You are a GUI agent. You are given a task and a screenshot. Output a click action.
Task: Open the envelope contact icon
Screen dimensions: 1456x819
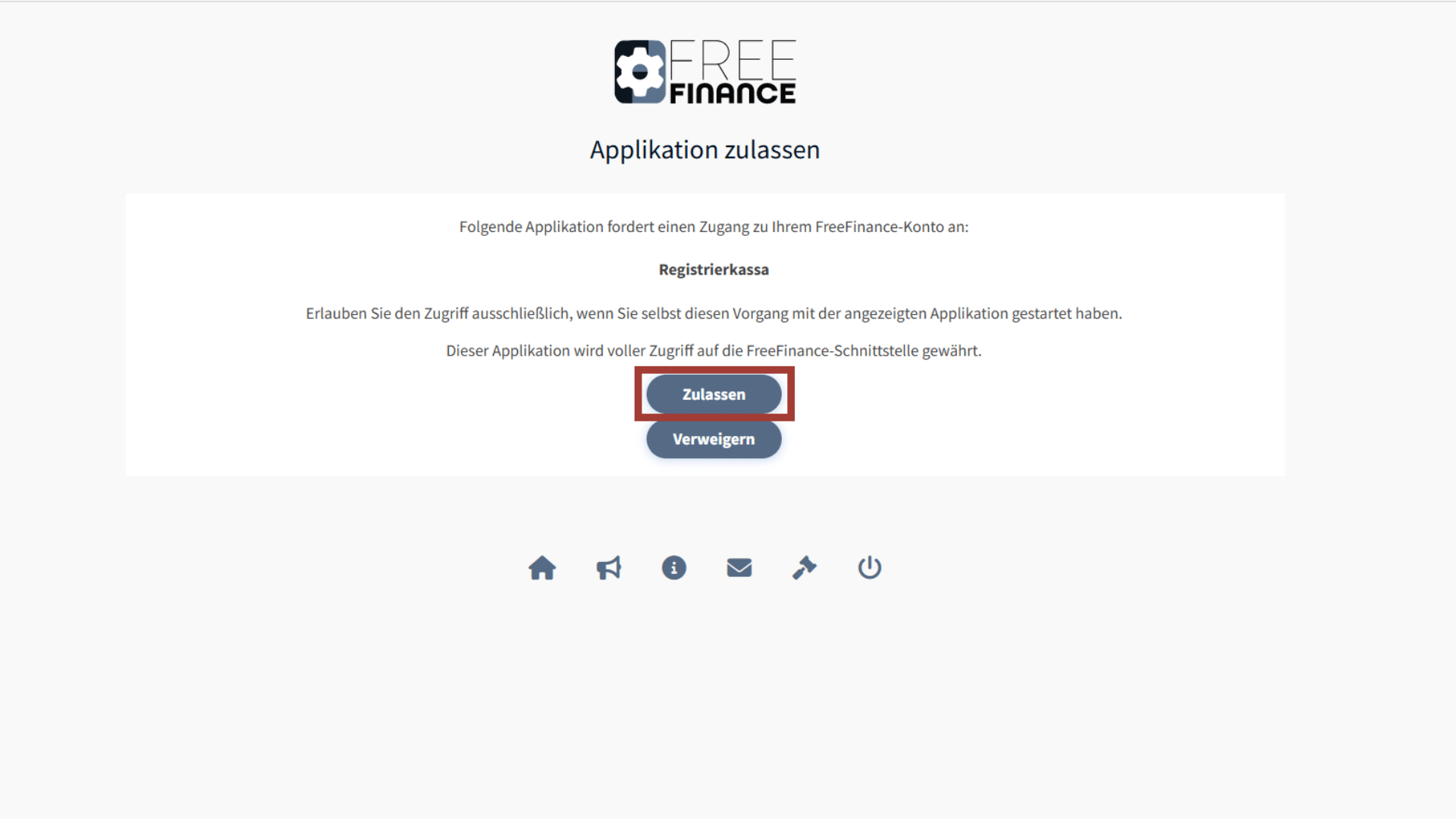[x=739, y=568]
